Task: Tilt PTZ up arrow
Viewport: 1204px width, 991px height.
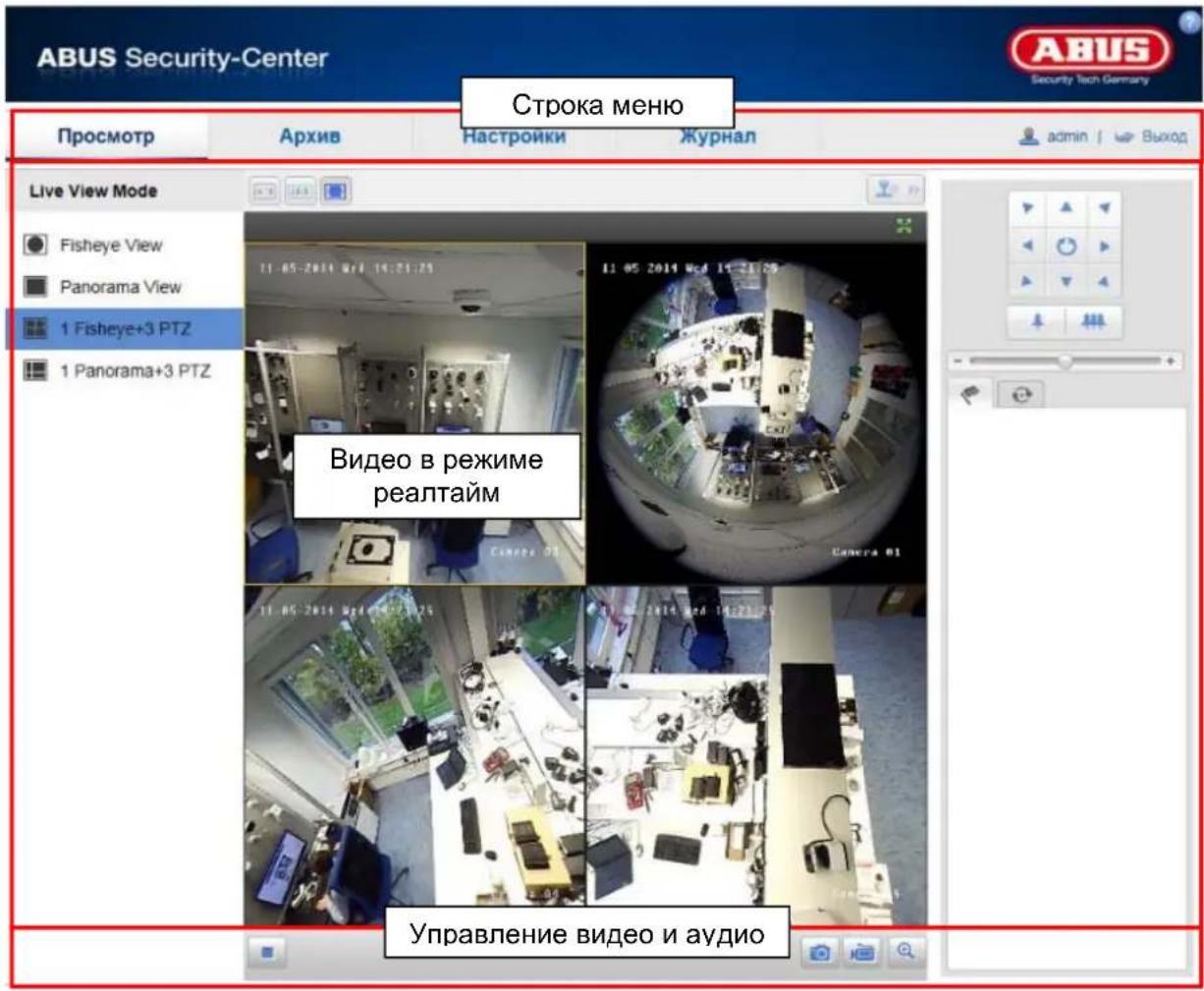Action: pyautogui.click(x=1066, y=208)
